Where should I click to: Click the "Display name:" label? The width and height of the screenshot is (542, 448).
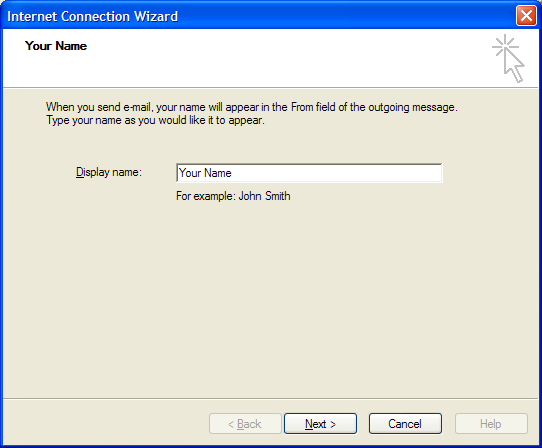pyautogui.click(x=109, y=172)
